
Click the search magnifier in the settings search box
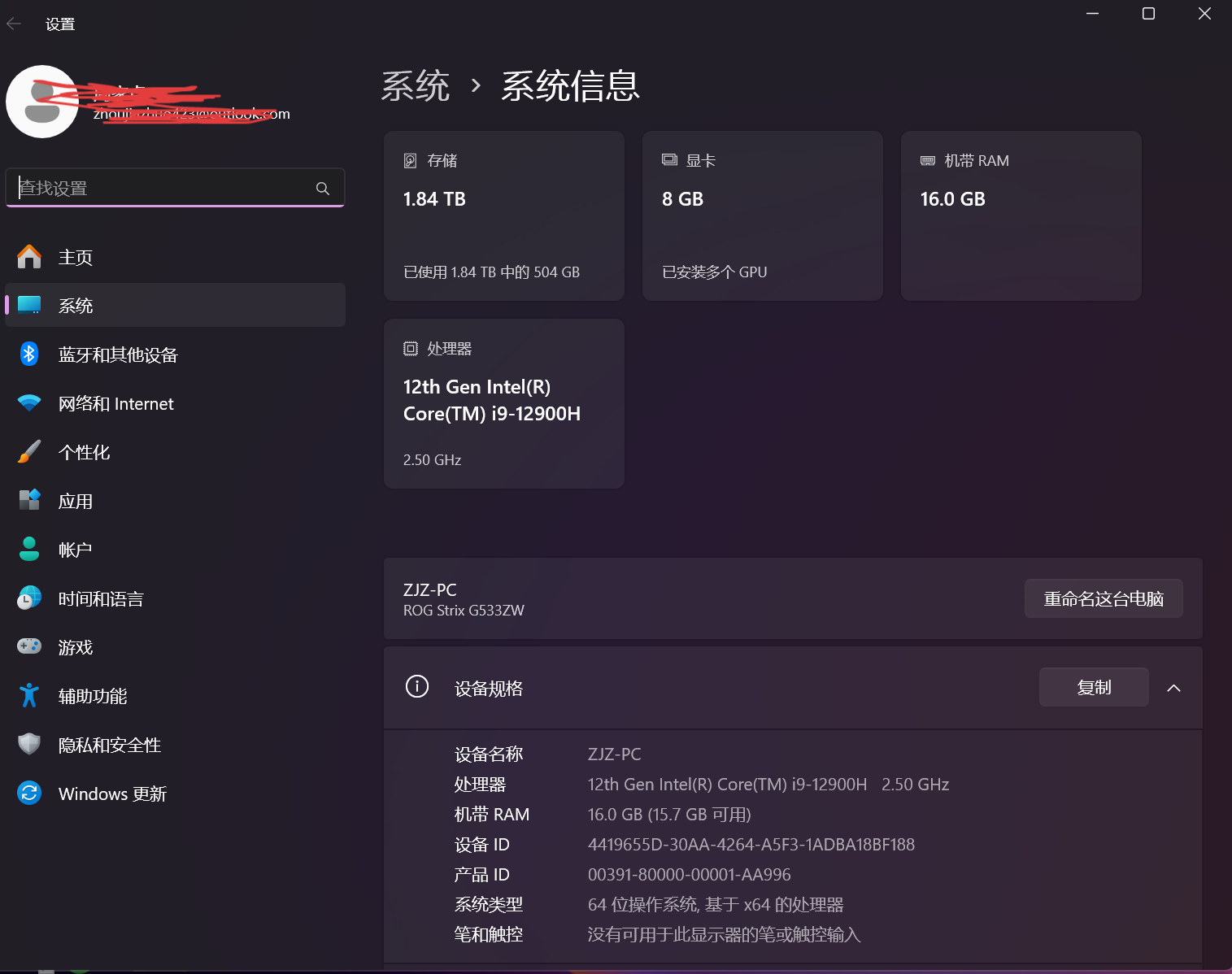click(323, 188)
